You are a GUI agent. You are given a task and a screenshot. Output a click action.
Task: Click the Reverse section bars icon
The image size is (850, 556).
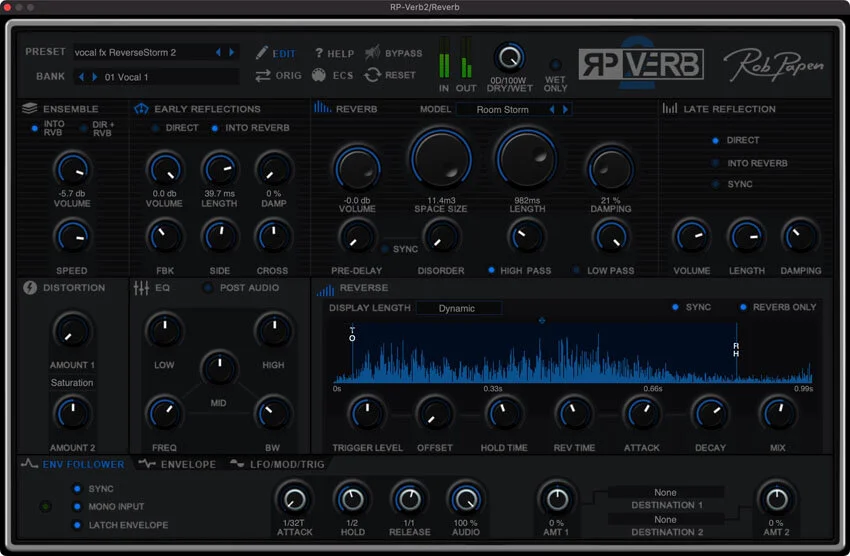pos(325,290)
